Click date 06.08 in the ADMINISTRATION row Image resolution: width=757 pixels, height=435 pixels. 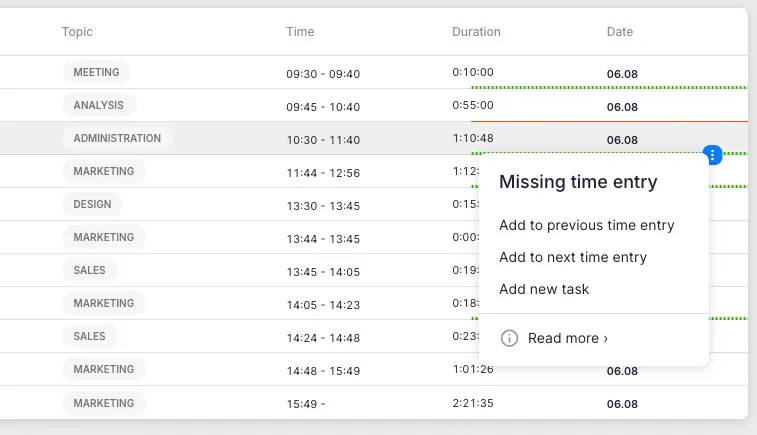point(622,140)
